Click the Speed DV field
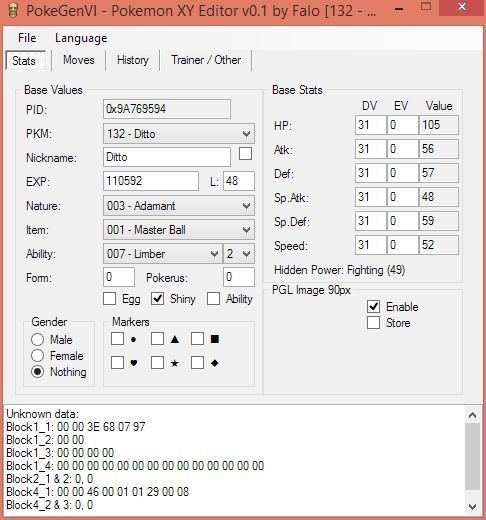The height and width of the screenshot is (520, 486). (x=371, y=245)
